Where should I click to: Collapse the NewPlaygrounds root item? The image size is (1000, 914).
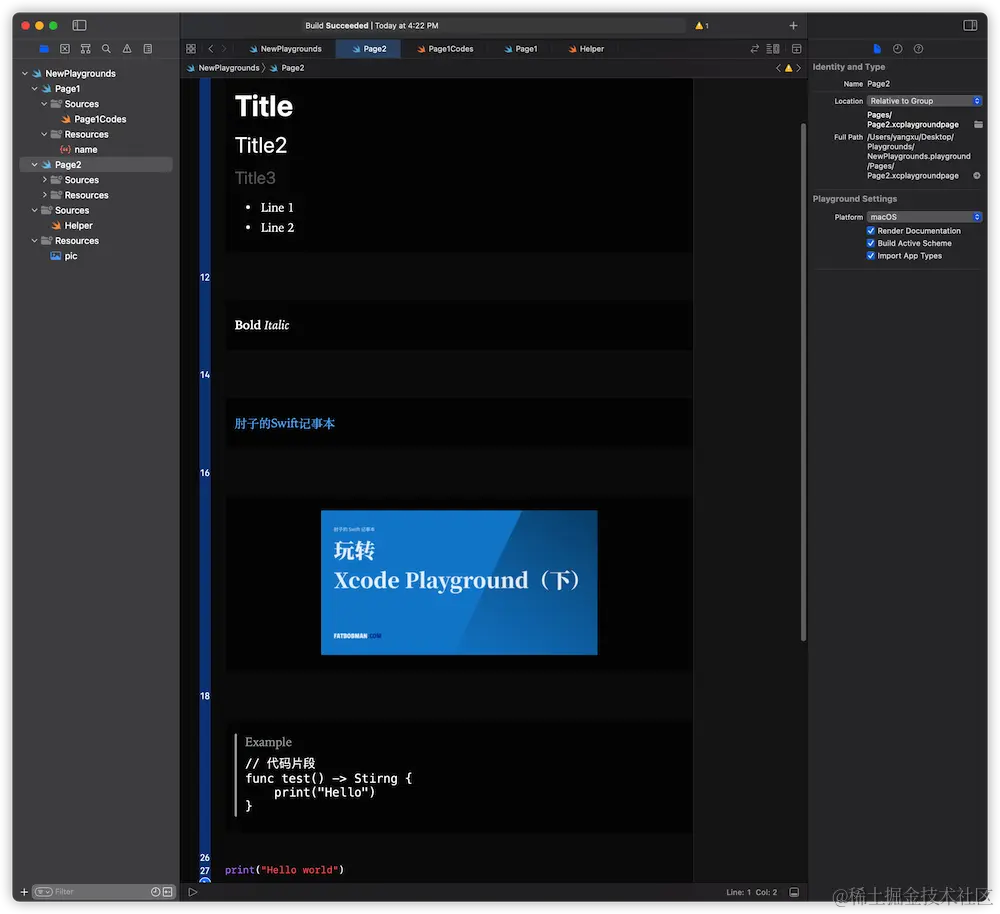coord(25,73)
